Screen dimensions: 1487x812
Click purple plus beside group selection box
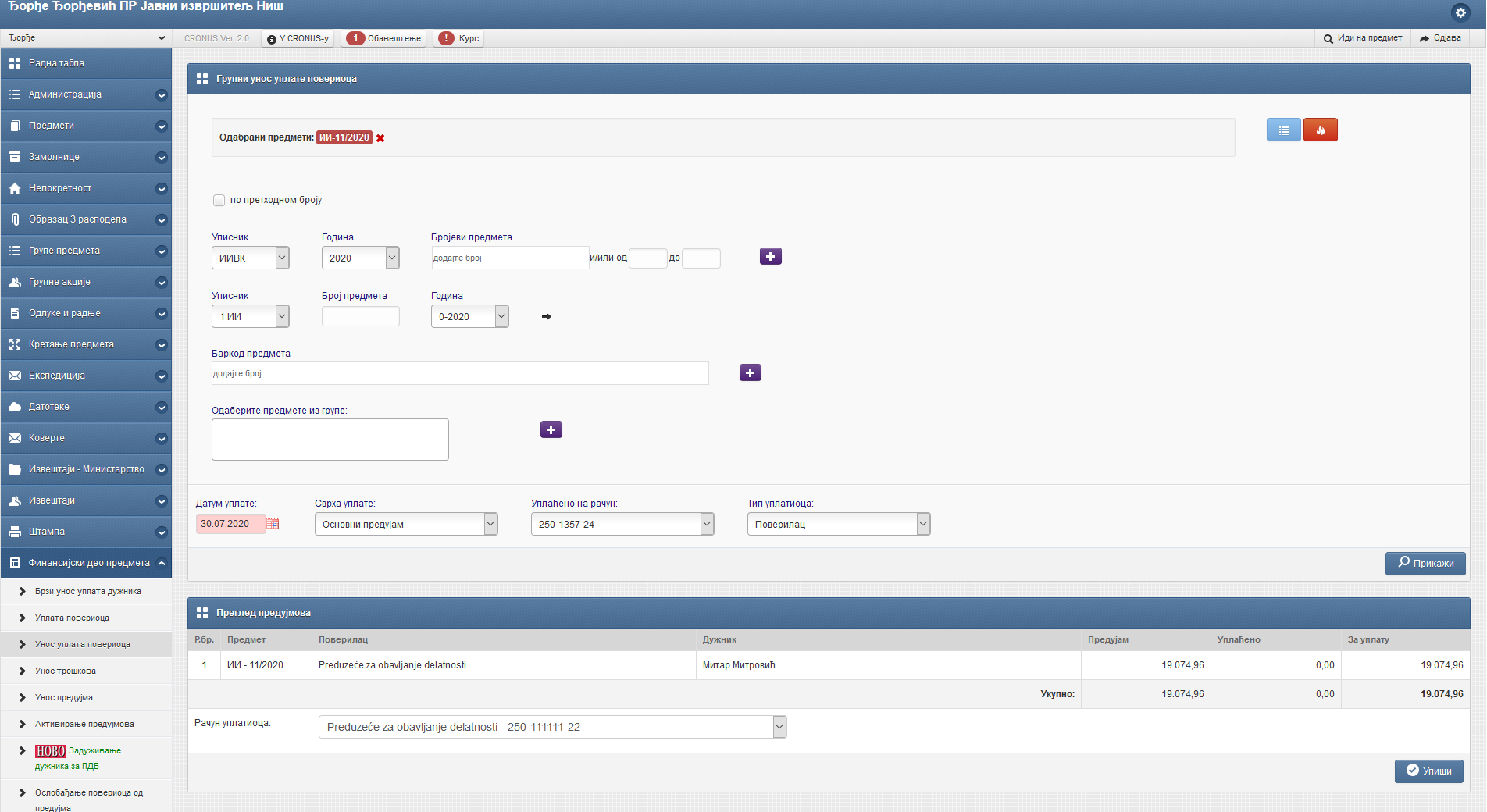(x=551, y=430)
